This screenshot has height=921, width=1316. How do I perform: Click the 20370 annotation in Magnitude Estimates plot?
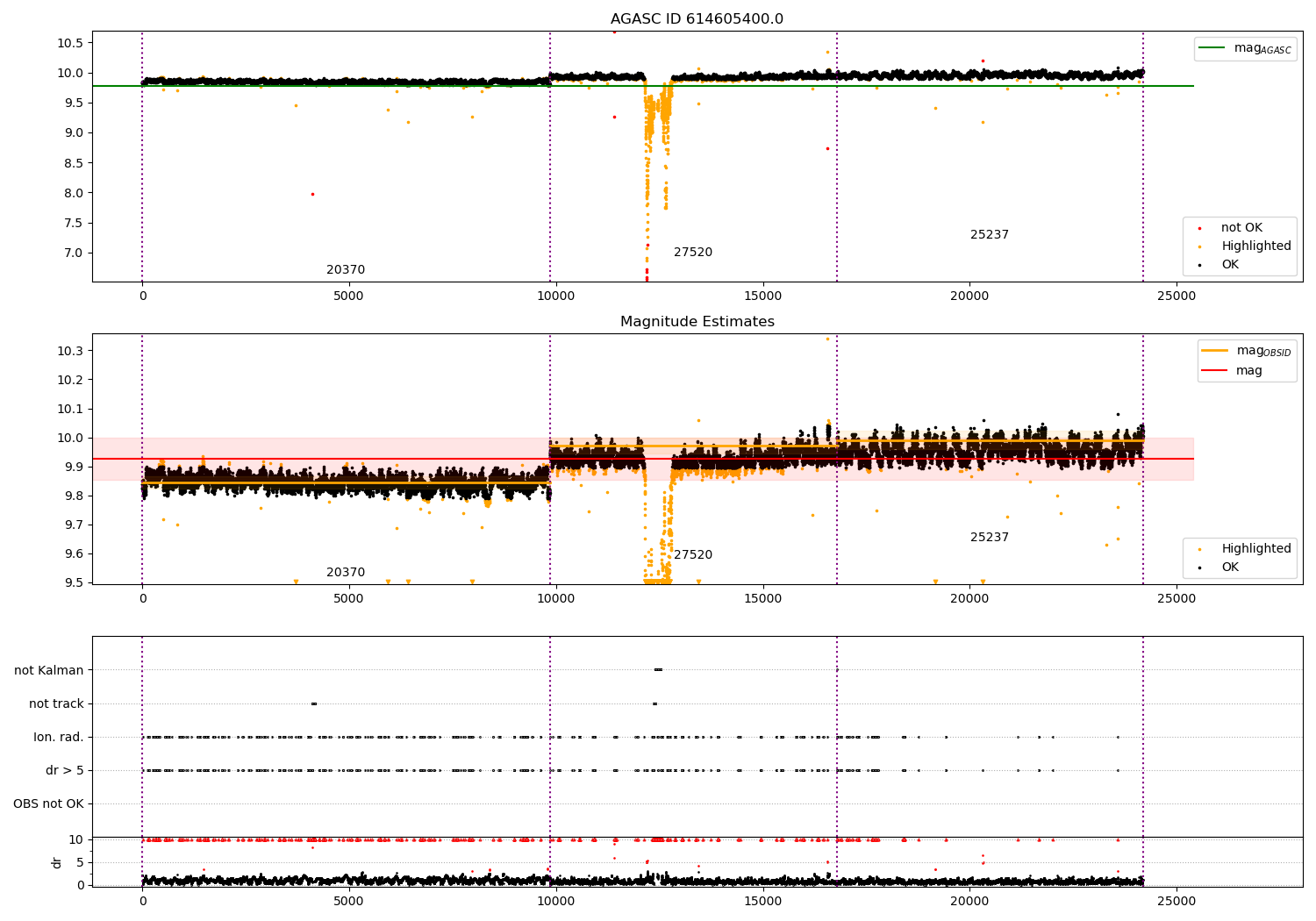pos(346,573)
